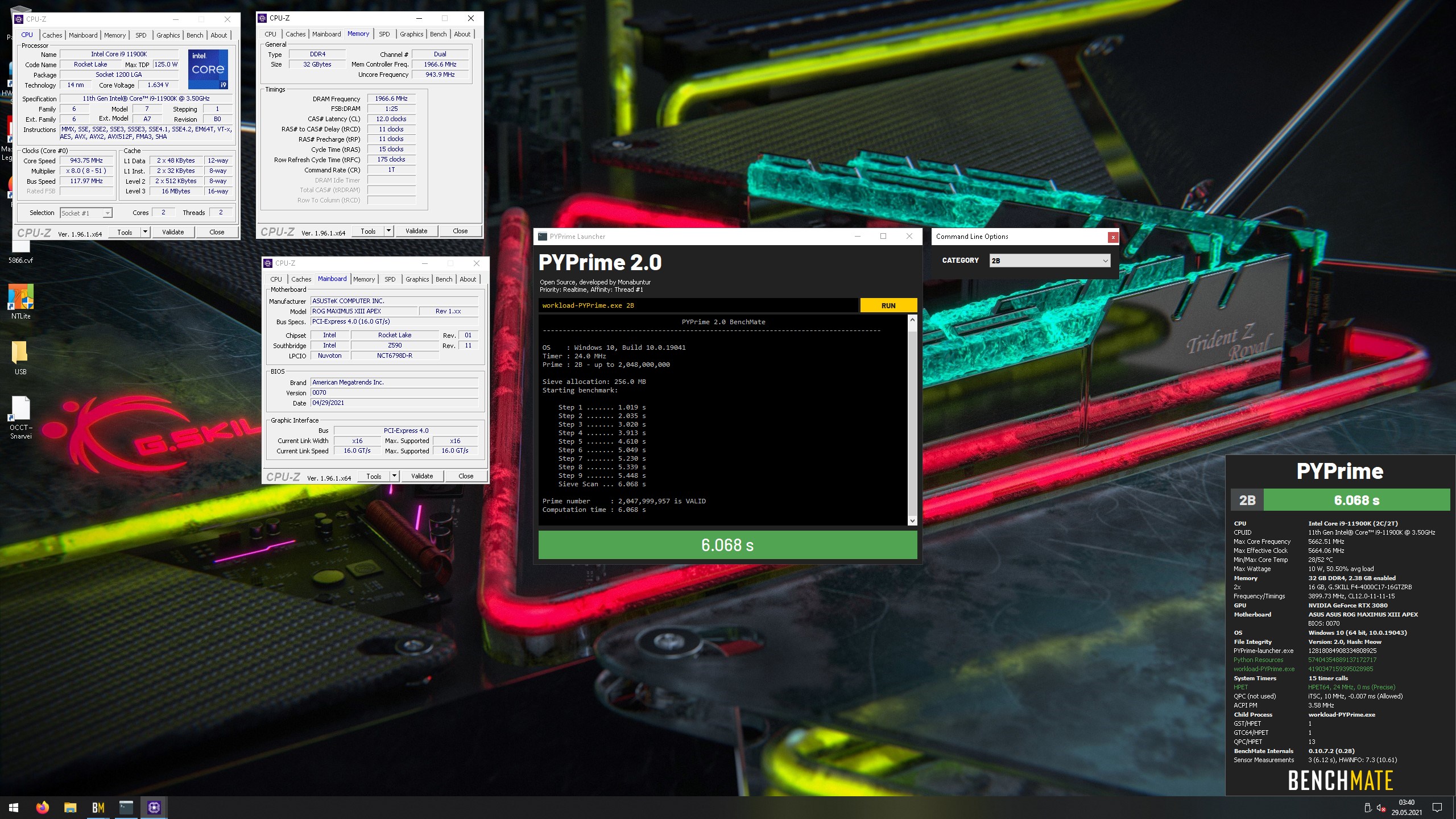Click the DRAM Frequency 1966.6 MHz value
Viewport: 1456px width, 819px height.
pos(391,98)
